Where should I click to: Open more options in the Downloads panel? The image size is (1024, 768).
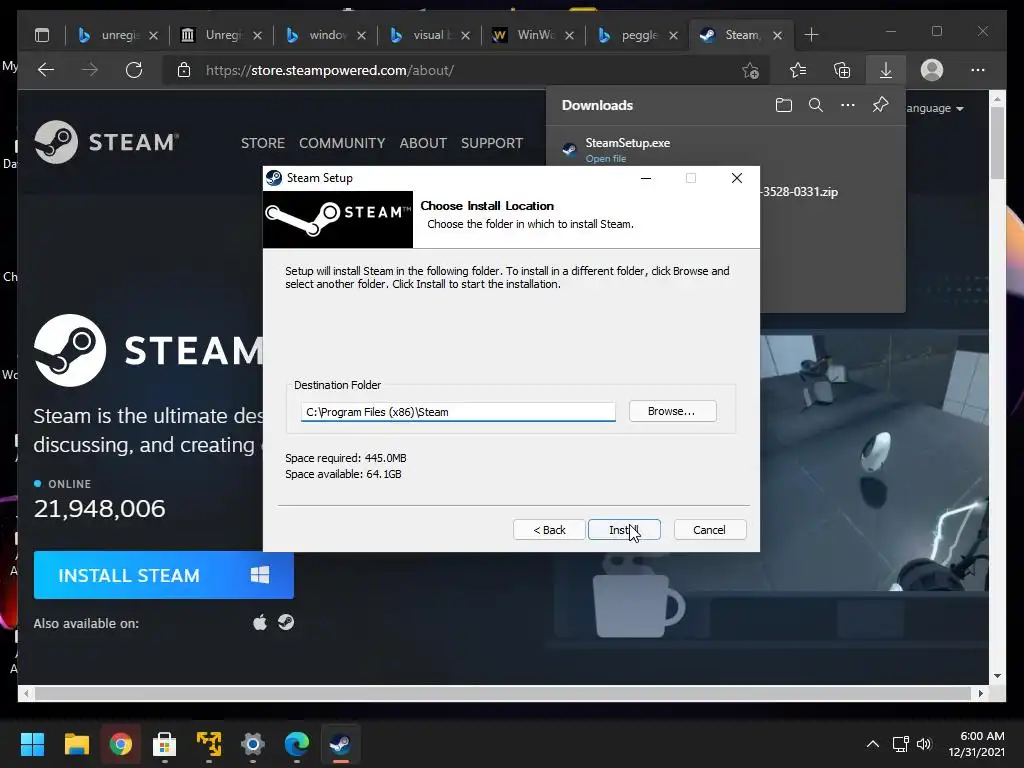848,105
